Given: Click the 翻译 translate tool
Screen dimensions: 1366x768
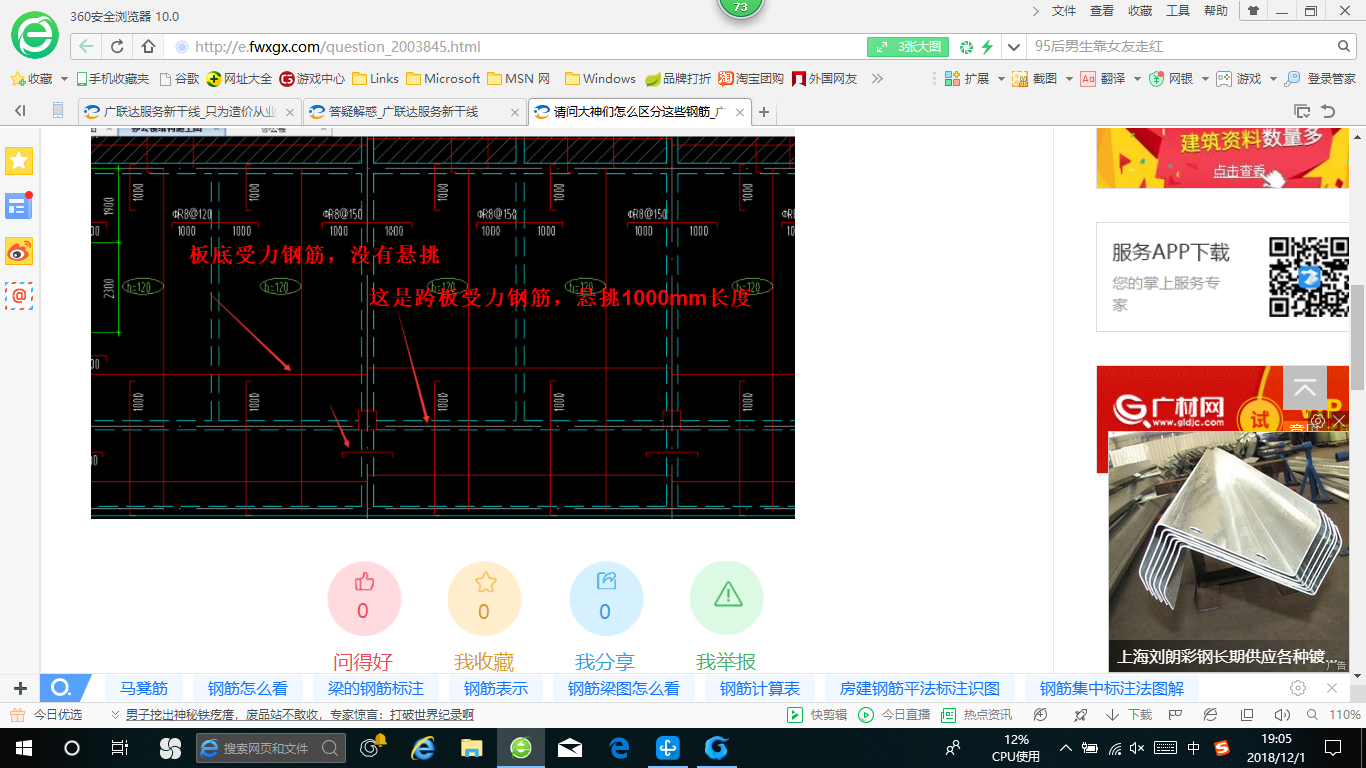Looking at the screenshot, I should (1102, 78).
